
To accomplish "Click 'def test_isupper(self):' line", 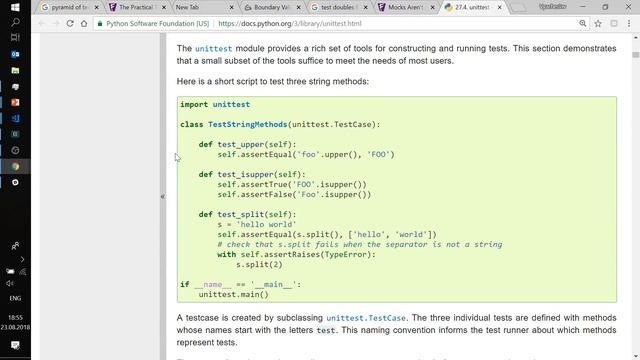I will 252,175.
